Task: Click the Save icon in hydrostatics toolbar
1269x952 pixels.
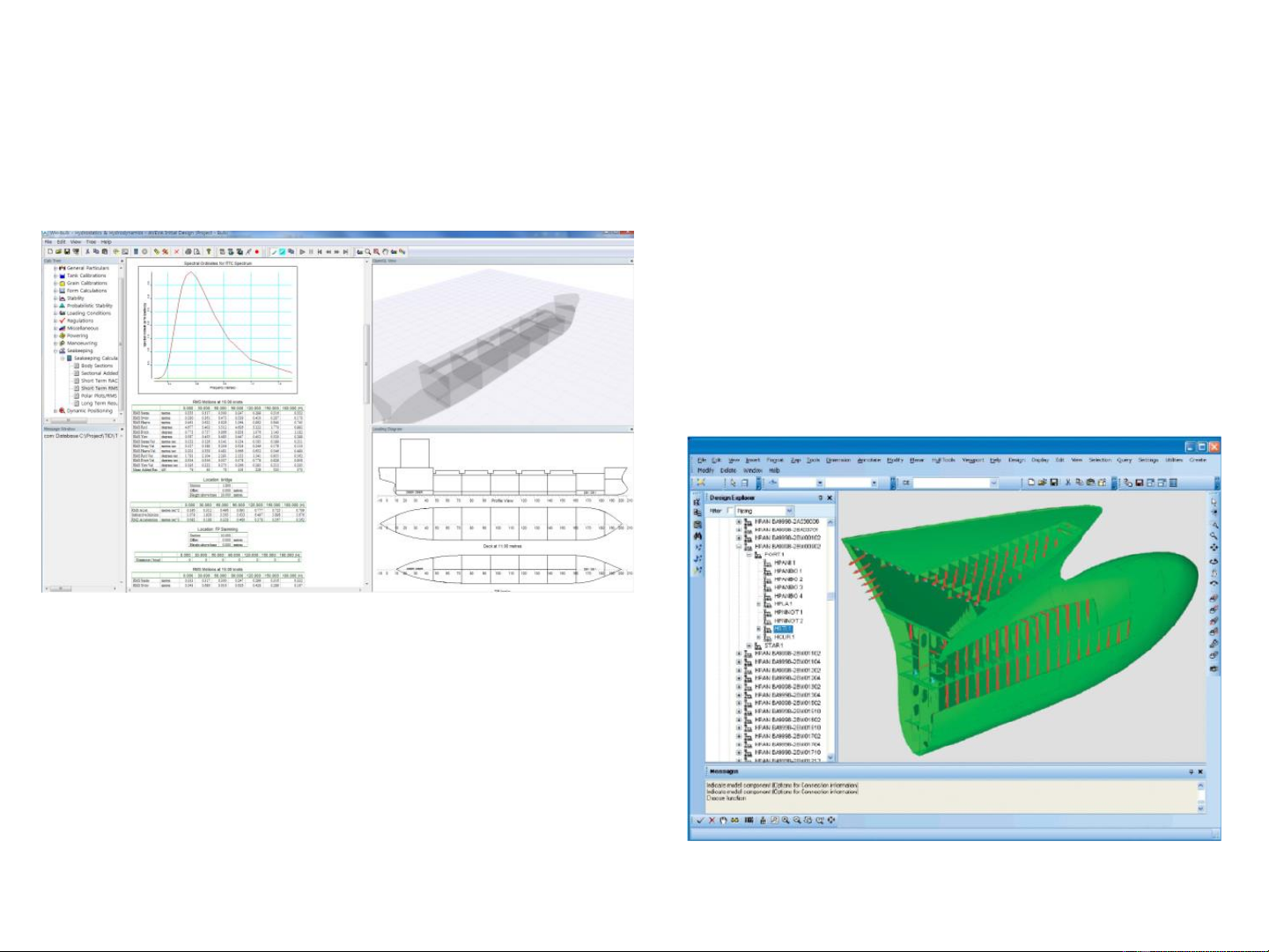Action: pyautogui.click(x=66, y=252)
